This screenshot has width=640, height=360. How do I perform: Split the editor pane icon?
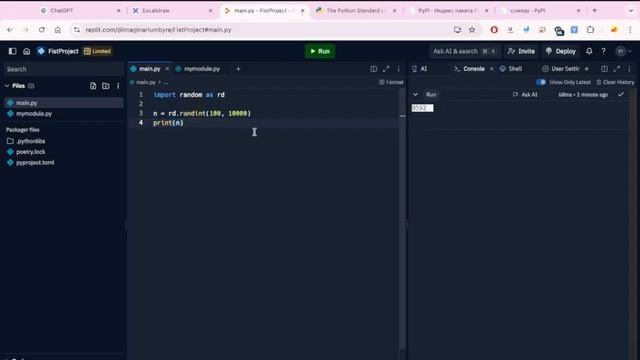[373, 69]
